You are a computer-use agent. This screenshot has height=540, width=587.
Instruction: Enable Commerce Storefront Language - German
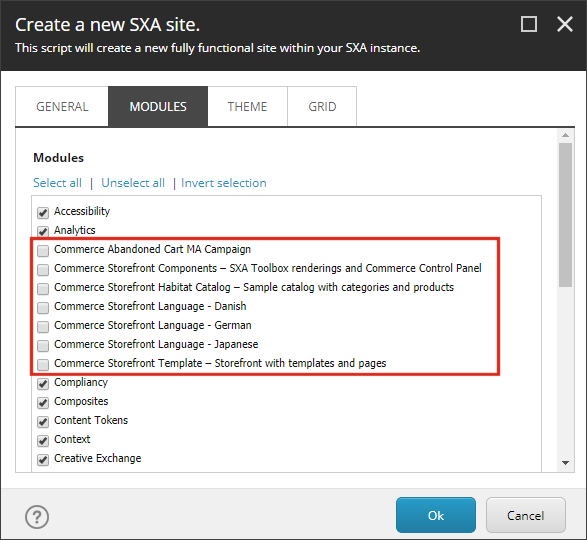click(x=43, y=327)
